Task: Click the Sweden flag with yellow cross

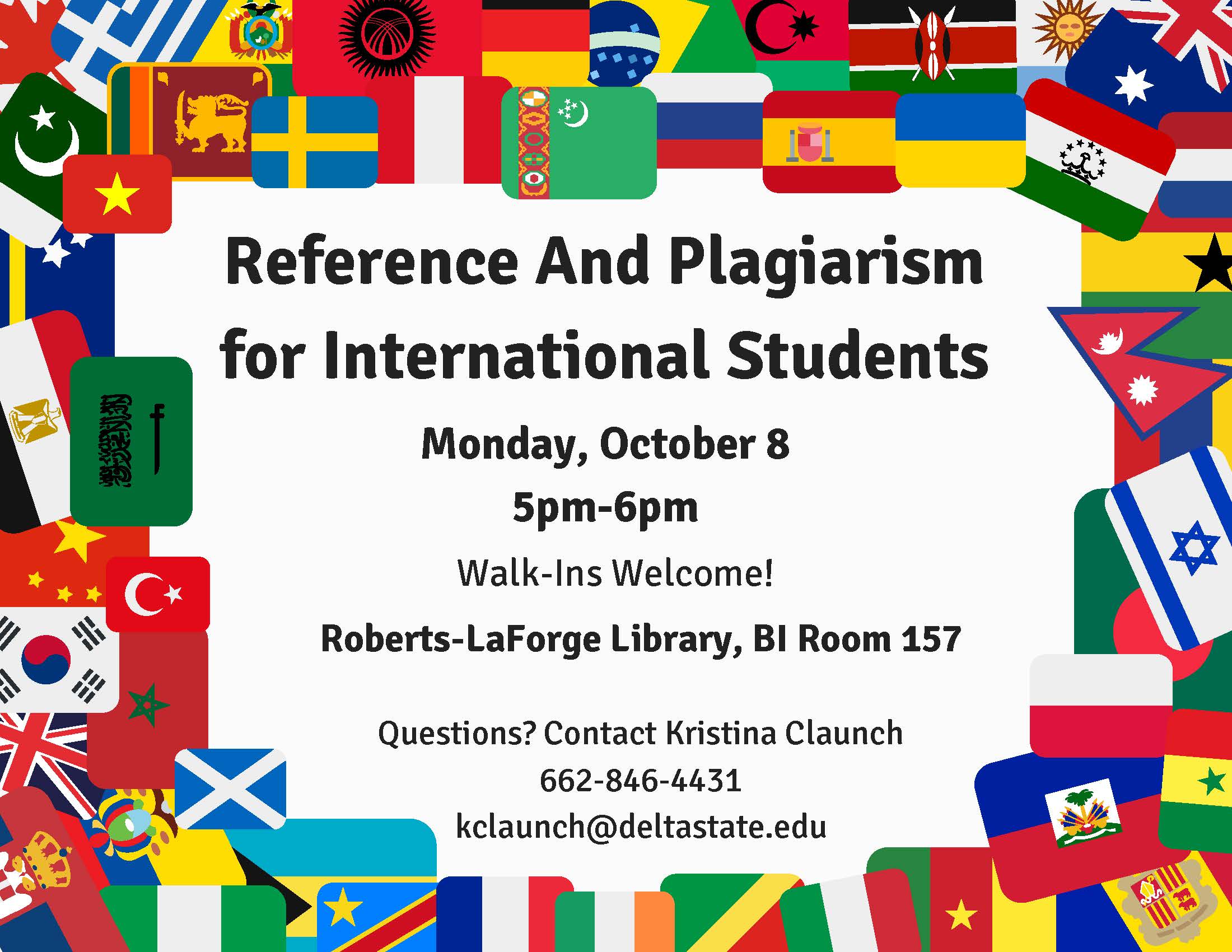Action: pos(315,142)
